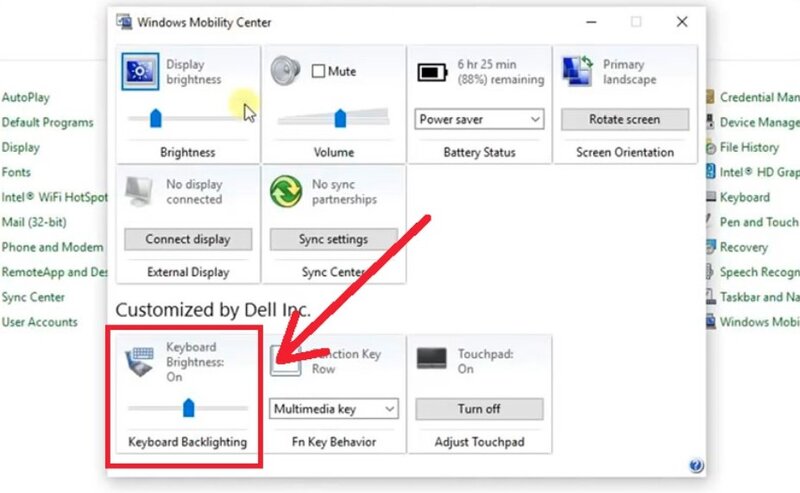
Task: Open the blue help question mark icon
Action: click(x=696, y=465)
